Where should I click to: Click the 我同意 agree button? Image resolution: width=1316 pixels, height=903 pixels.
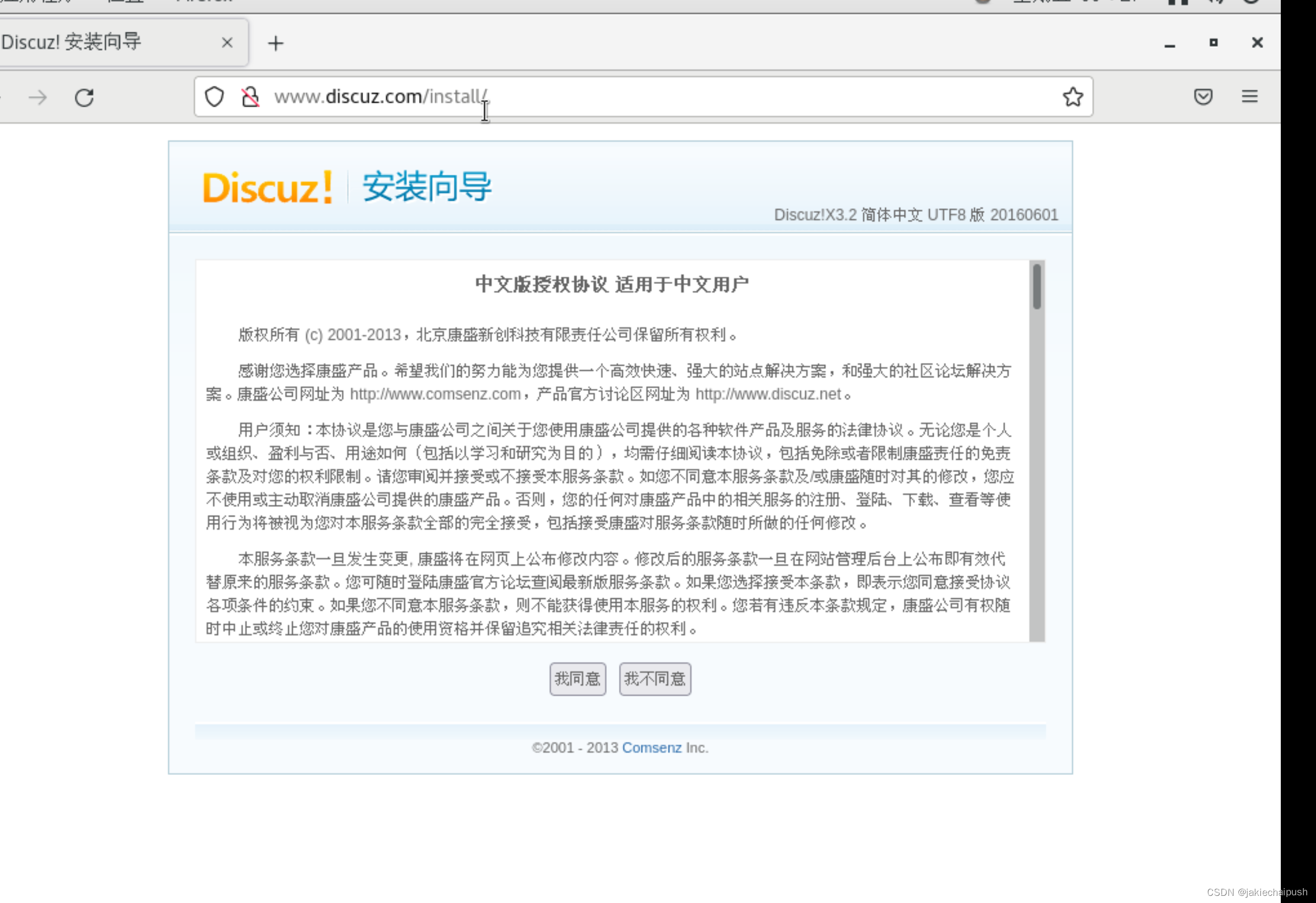pos(577,678)
